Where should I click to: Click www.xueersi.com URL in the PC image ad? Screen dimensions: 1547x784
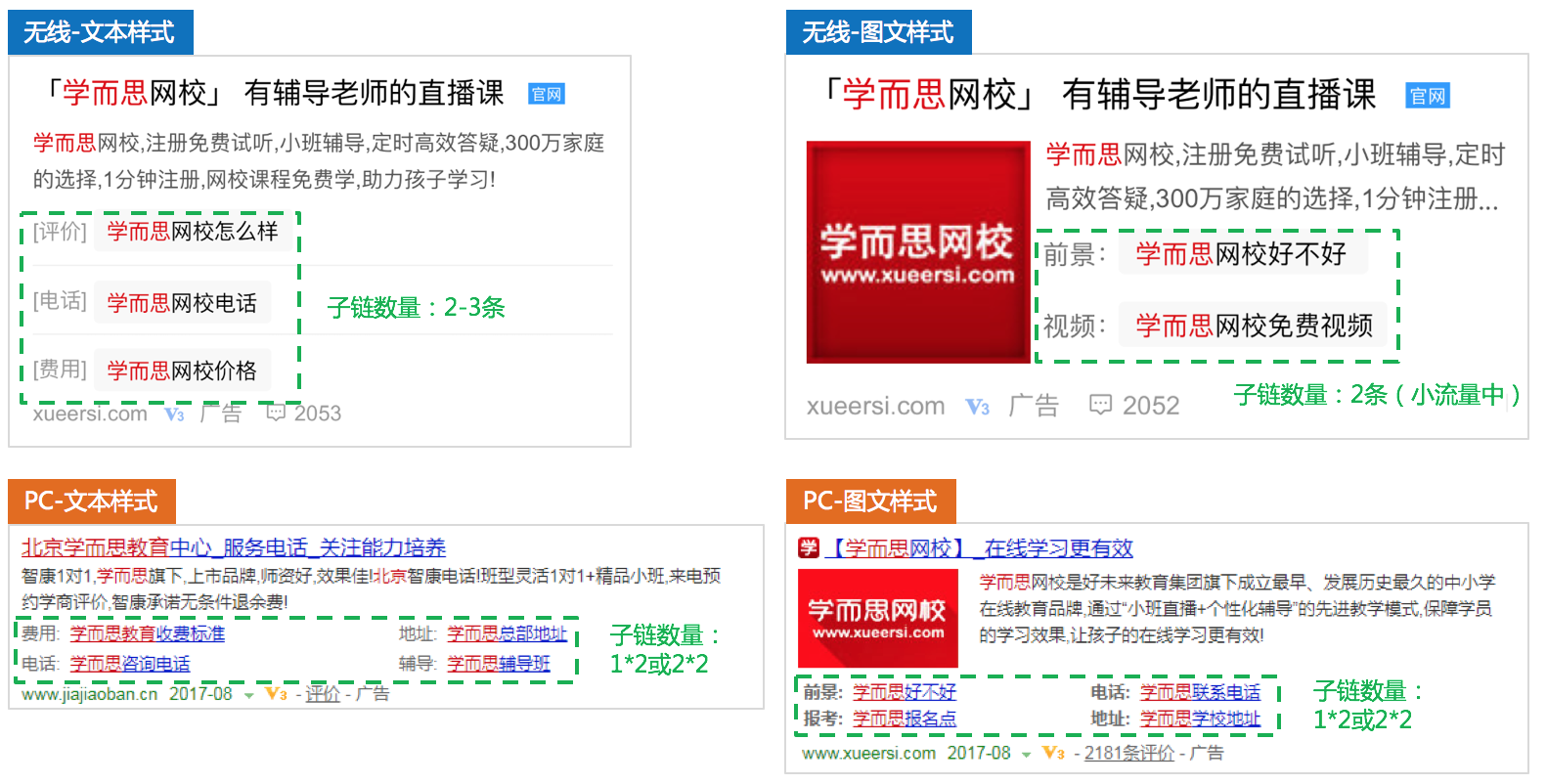click(868, 753)
